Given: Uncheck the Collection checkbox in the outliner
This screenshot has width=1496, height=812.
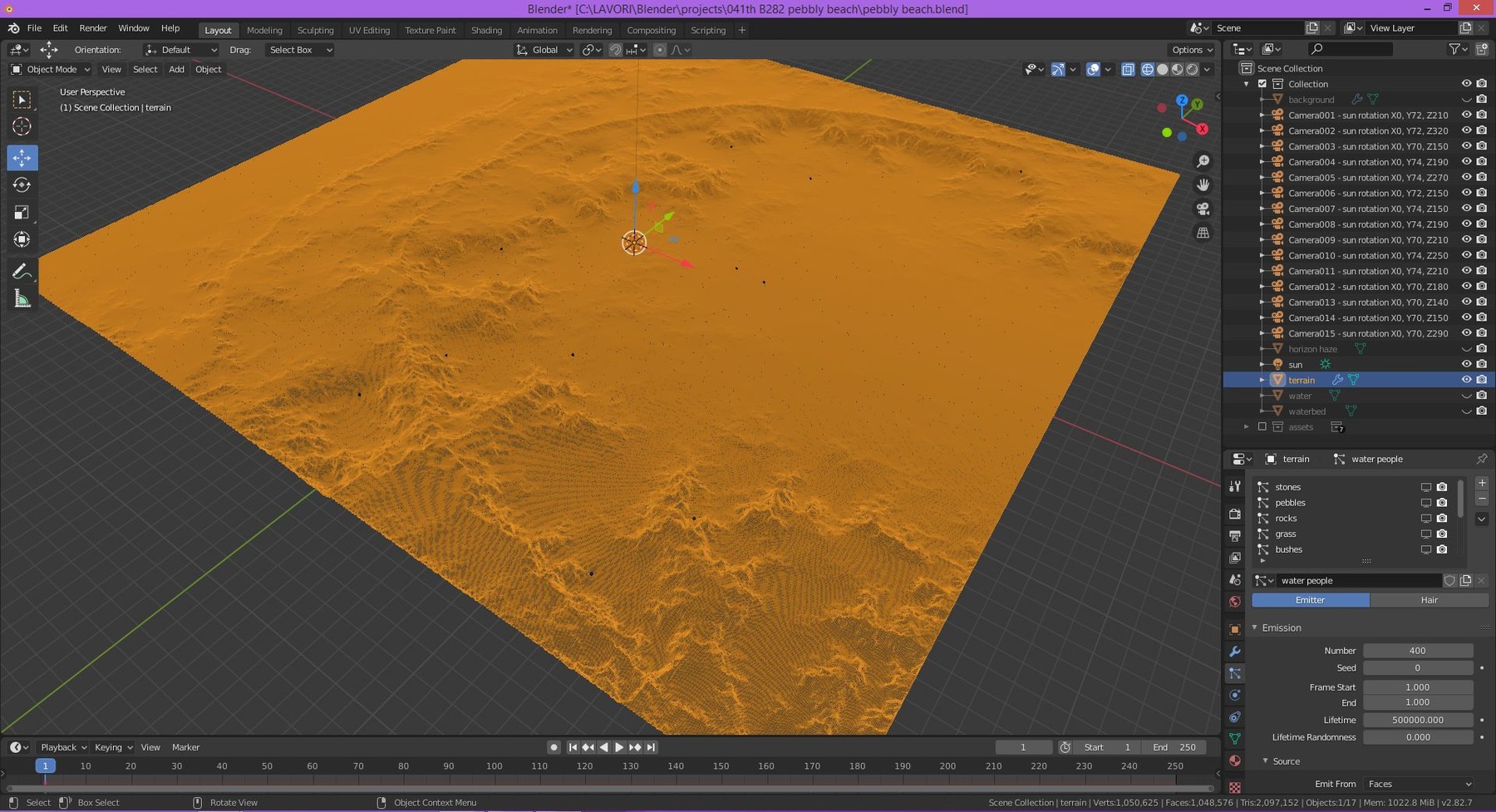Looking at the screenshot, I should point(1264,83).
